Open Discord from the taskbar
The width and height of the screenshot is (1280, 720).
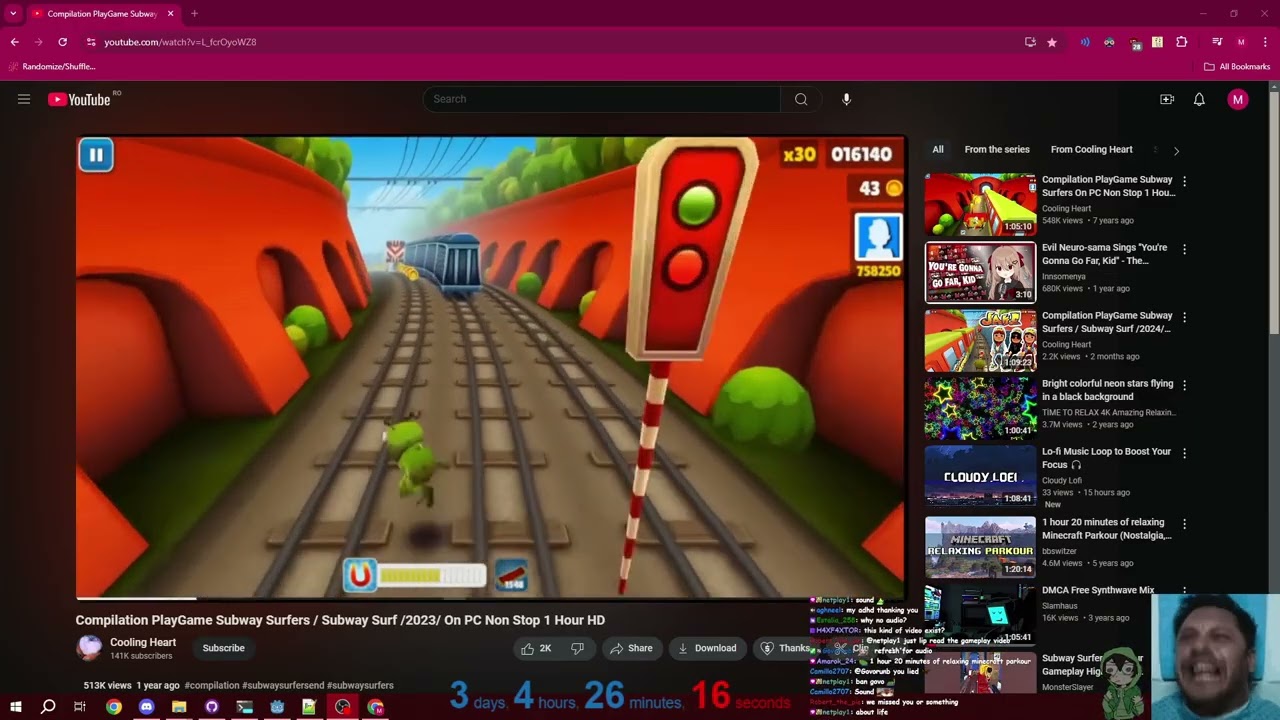[x=147, y=707]
